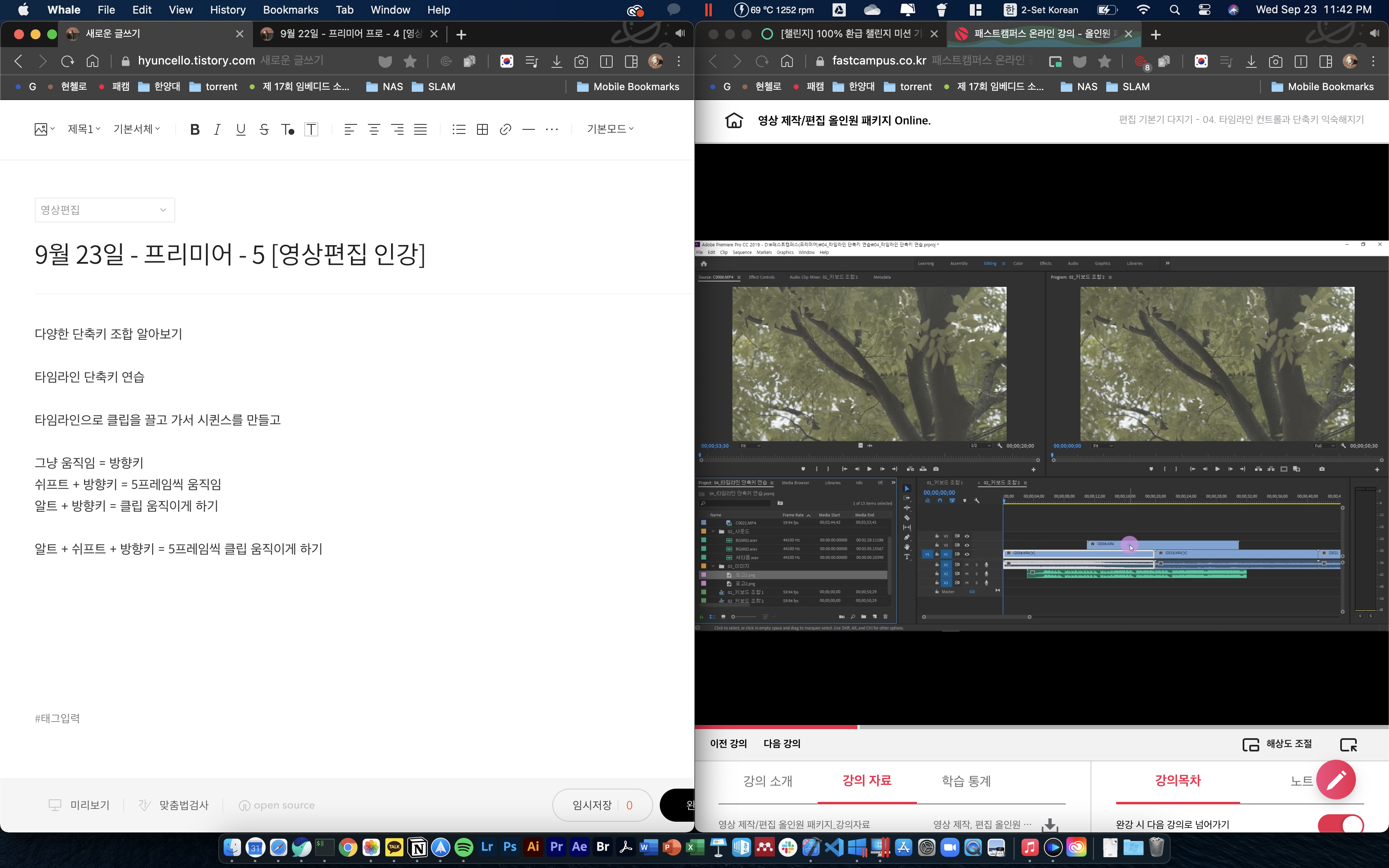Apply strikethrough text formatting
Screen dimensions: 1389x868
coord(264,129)
